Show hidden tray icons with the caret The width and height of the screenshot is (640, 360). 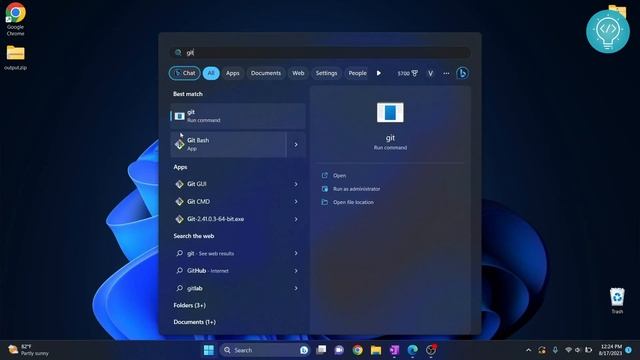529,350
